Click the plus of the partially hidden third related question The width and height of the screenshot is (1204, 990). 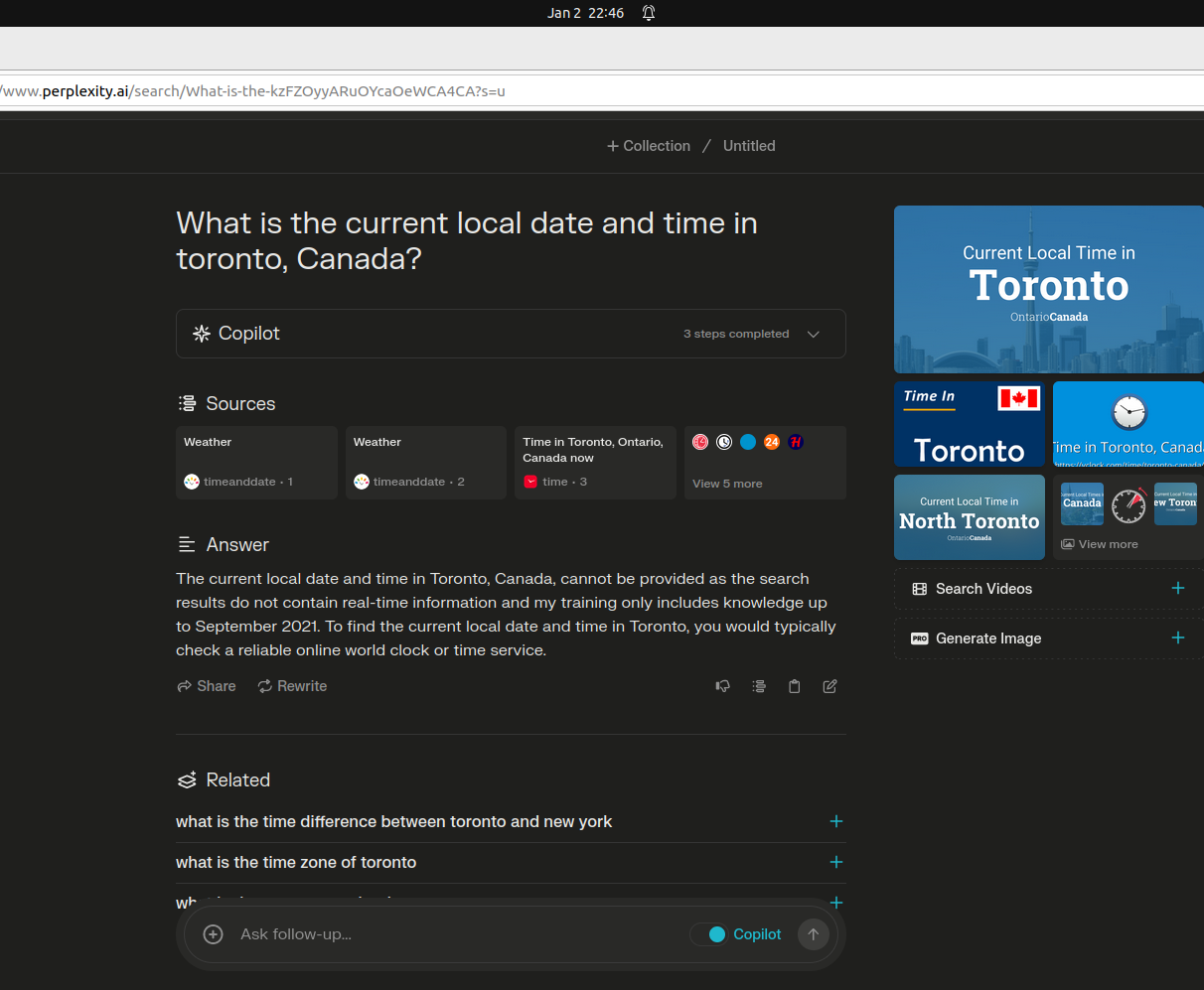(836, 903)
